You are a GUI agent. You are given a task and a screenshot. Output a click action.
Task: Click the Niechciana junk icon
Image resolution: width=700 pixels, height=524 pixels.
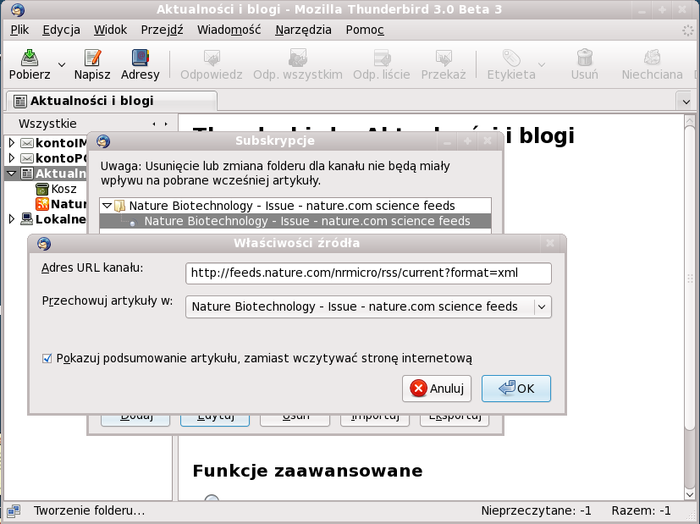[x=651, y=58]
